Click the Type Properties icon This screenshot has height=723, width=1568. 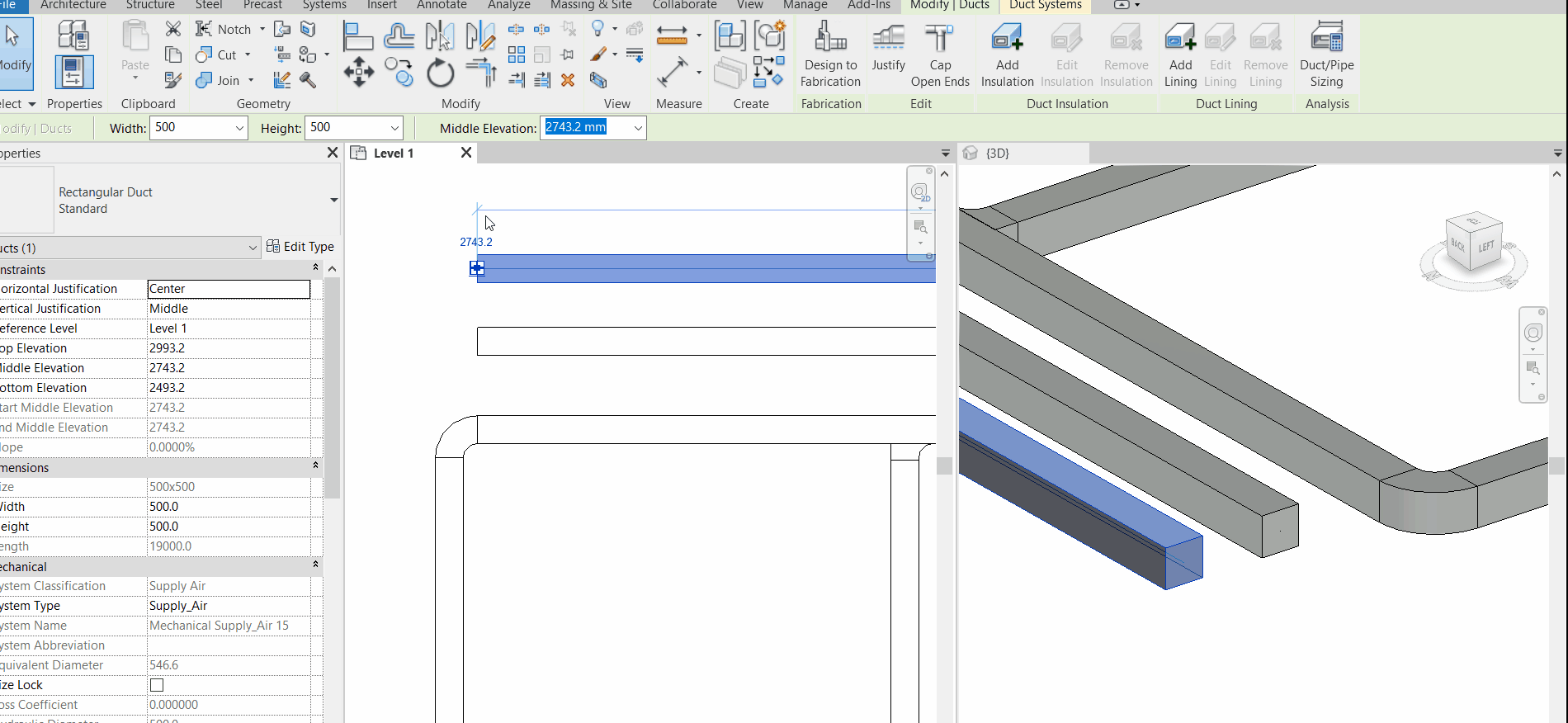point(73,35)
